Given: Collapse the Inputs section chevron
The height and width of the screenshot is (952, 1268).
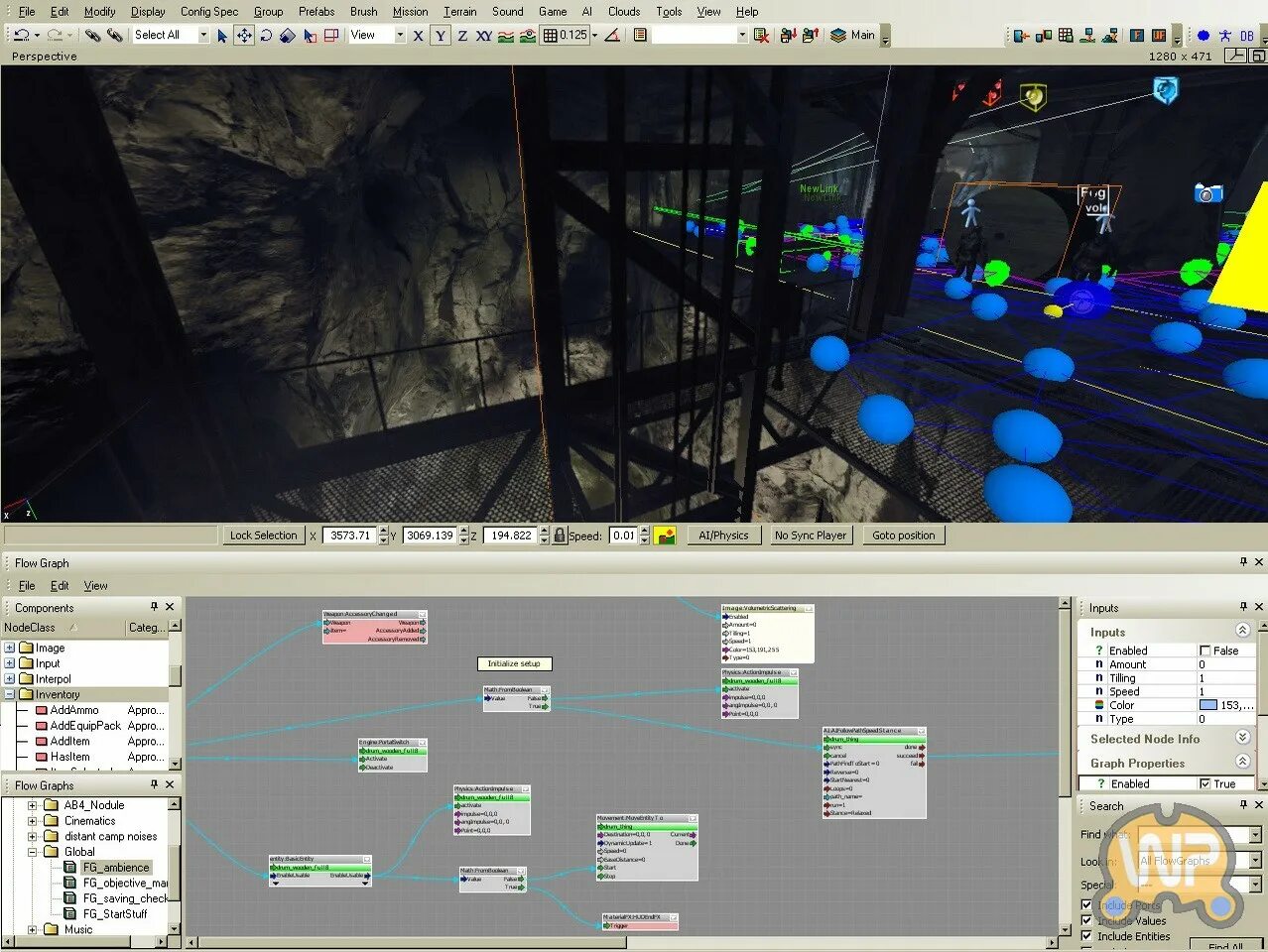Looking at the screenshot, I should click(1242, 631).
